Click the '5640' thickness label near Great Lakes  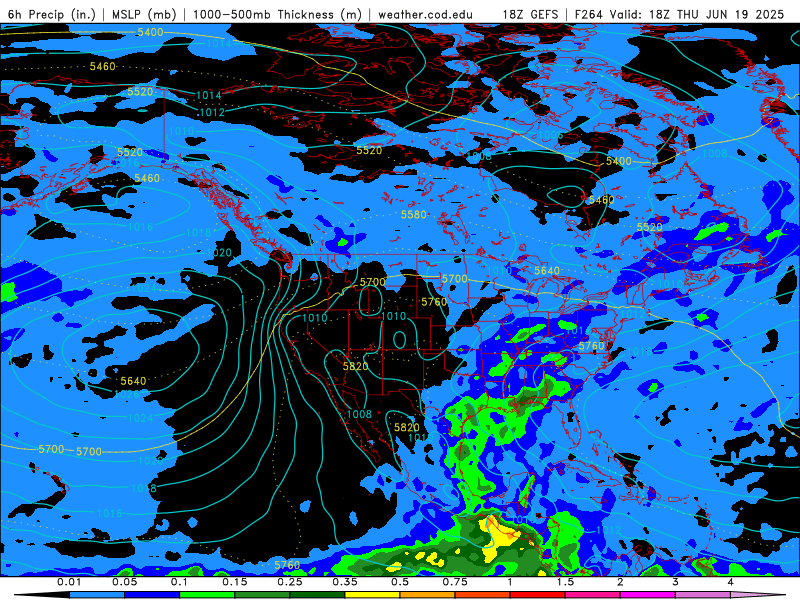click(x=547, y=270)
